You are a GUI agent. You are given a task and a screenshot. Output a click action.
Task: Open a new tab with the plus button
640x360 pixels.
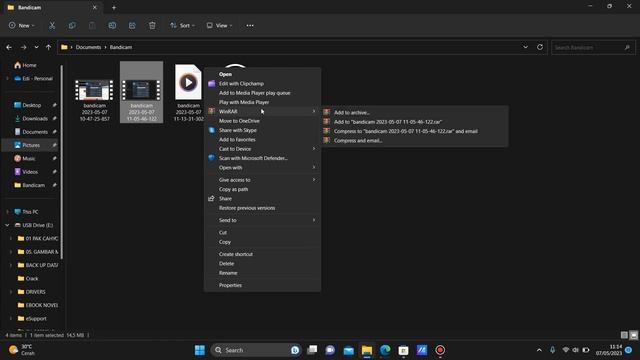tap(114, 7)
